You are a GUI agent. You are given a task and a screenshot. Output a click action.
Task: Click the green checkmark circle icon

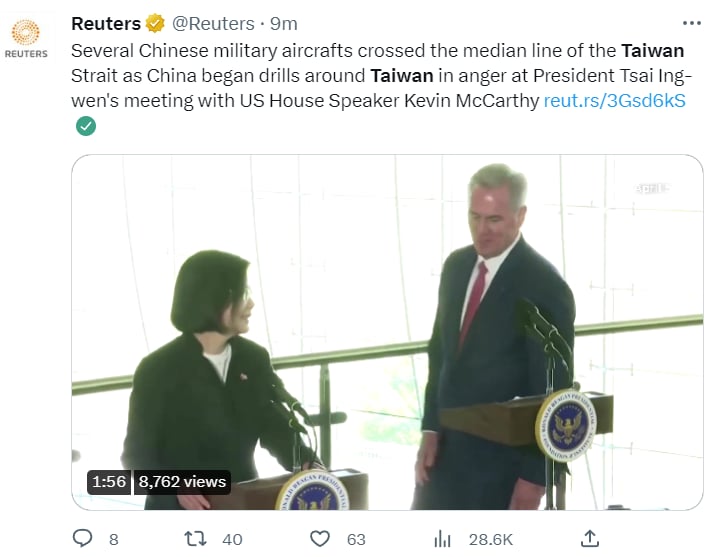[86, 126]
